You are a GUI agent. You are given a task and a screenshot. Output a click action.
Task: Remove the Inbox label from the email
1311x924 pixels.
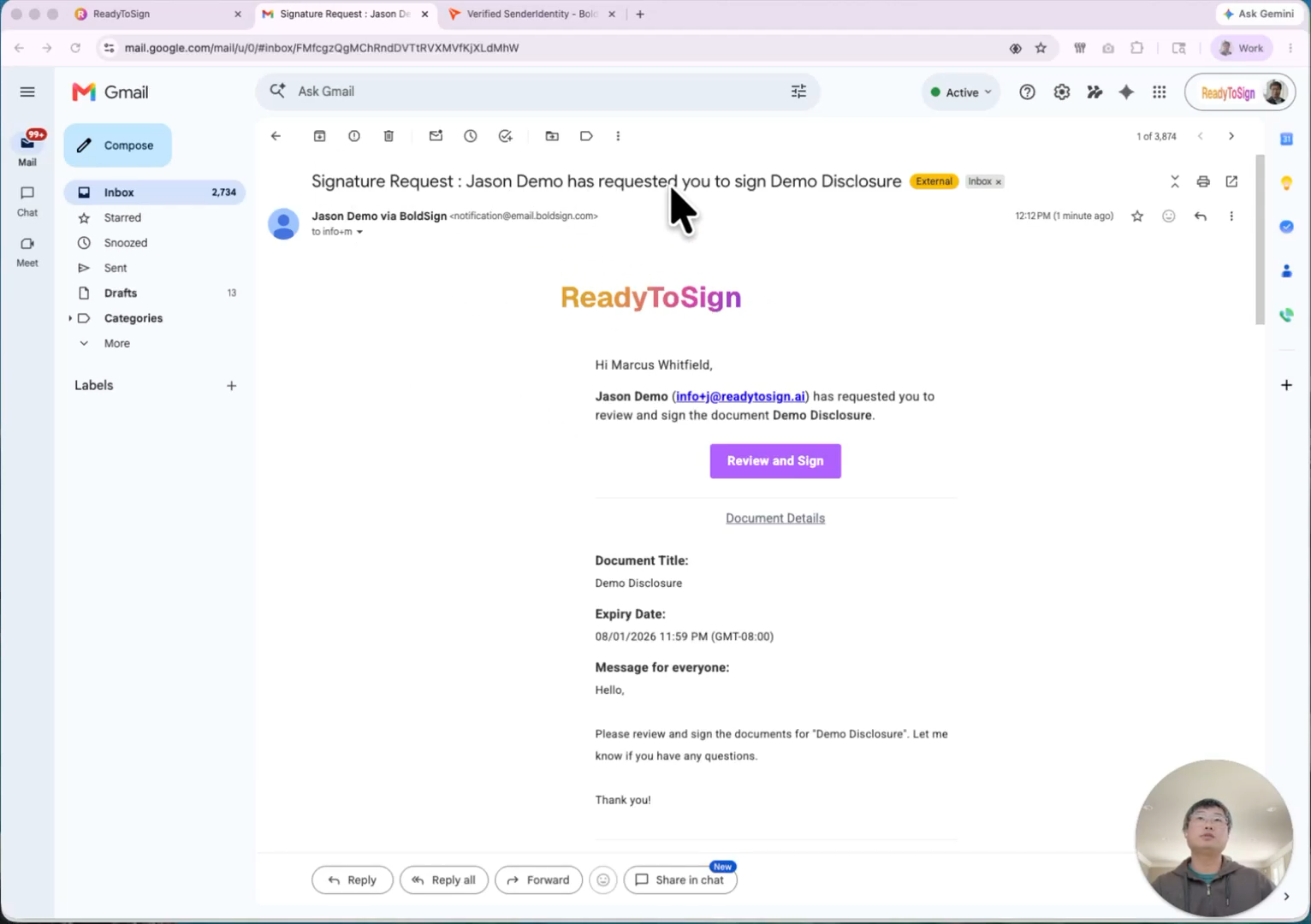point(998,182)
